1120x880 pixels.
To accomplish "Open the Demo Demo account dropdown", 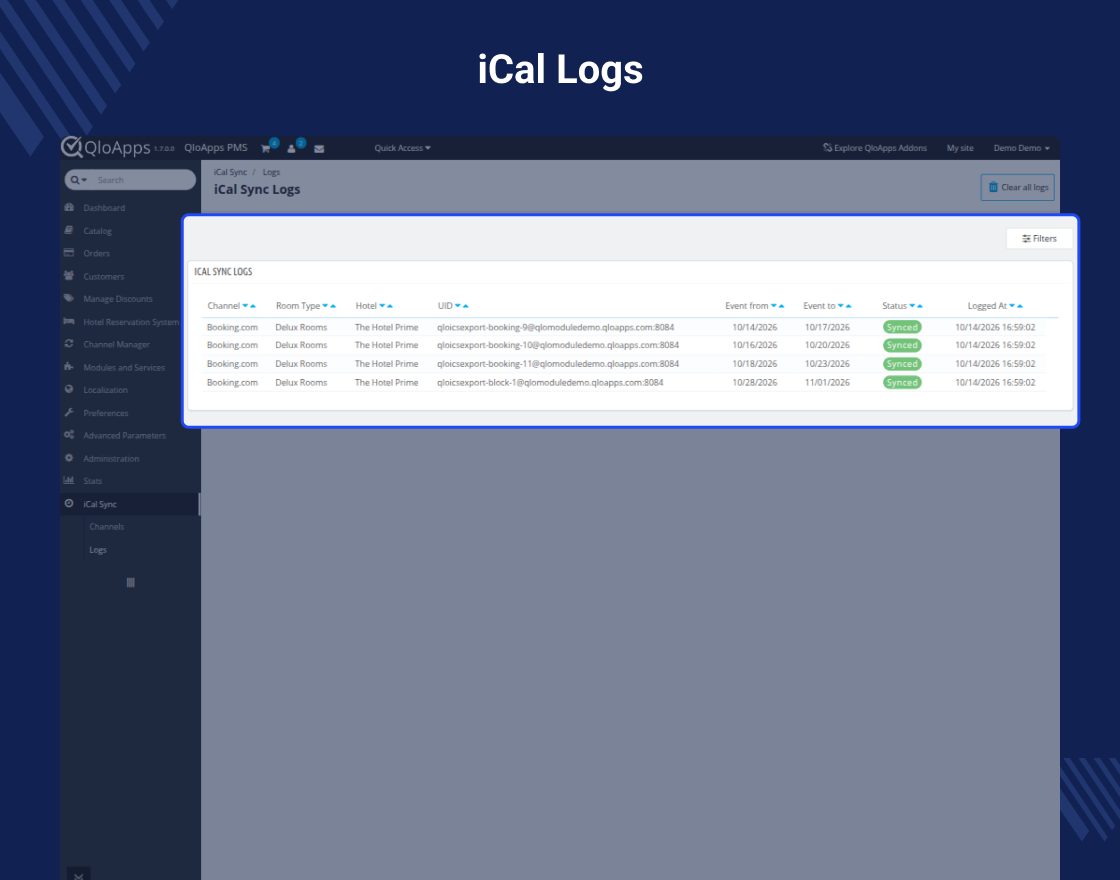I will 1021,148.
